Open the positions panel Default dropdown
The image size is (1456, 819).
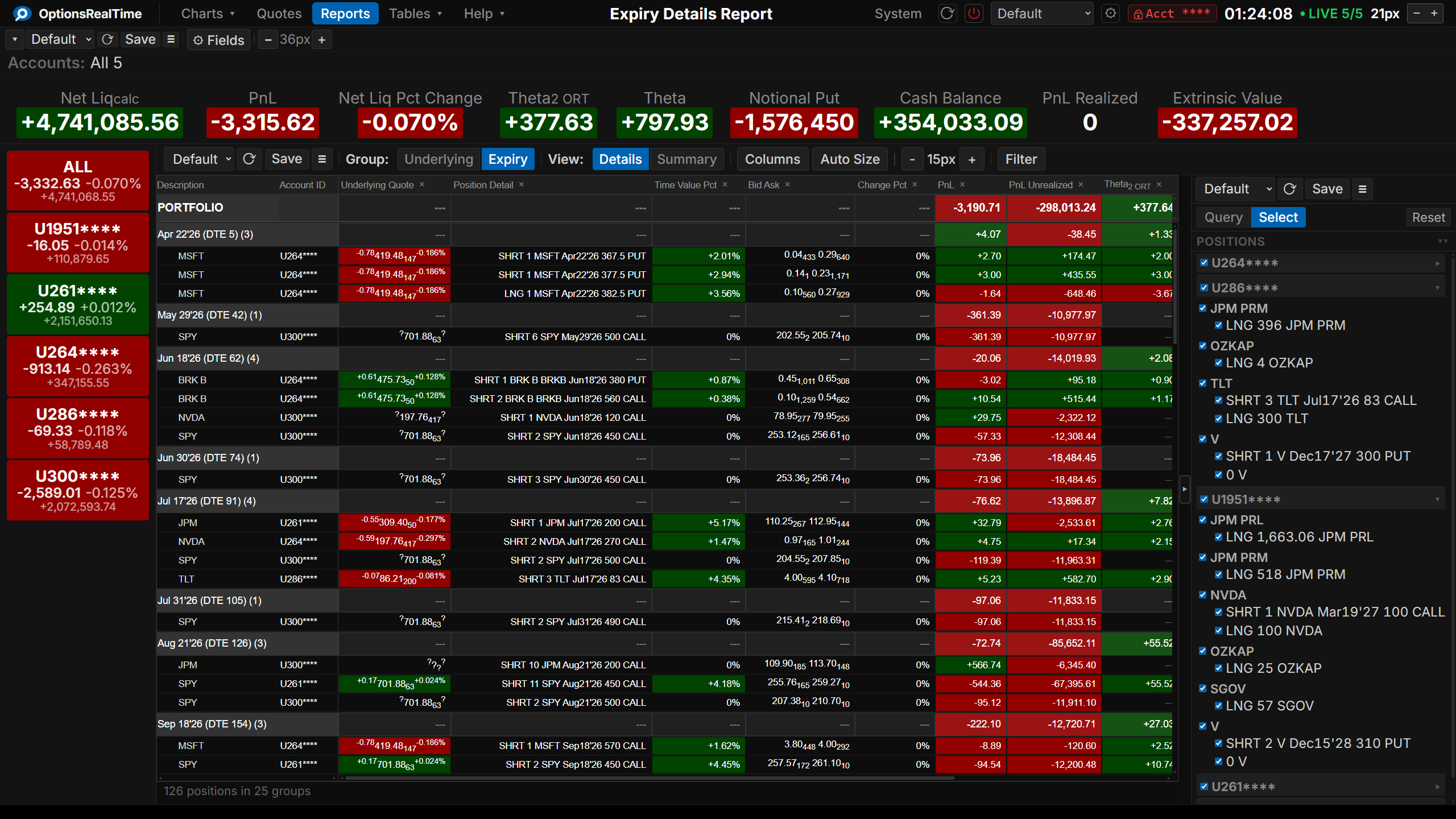(x=1236, y=189)
